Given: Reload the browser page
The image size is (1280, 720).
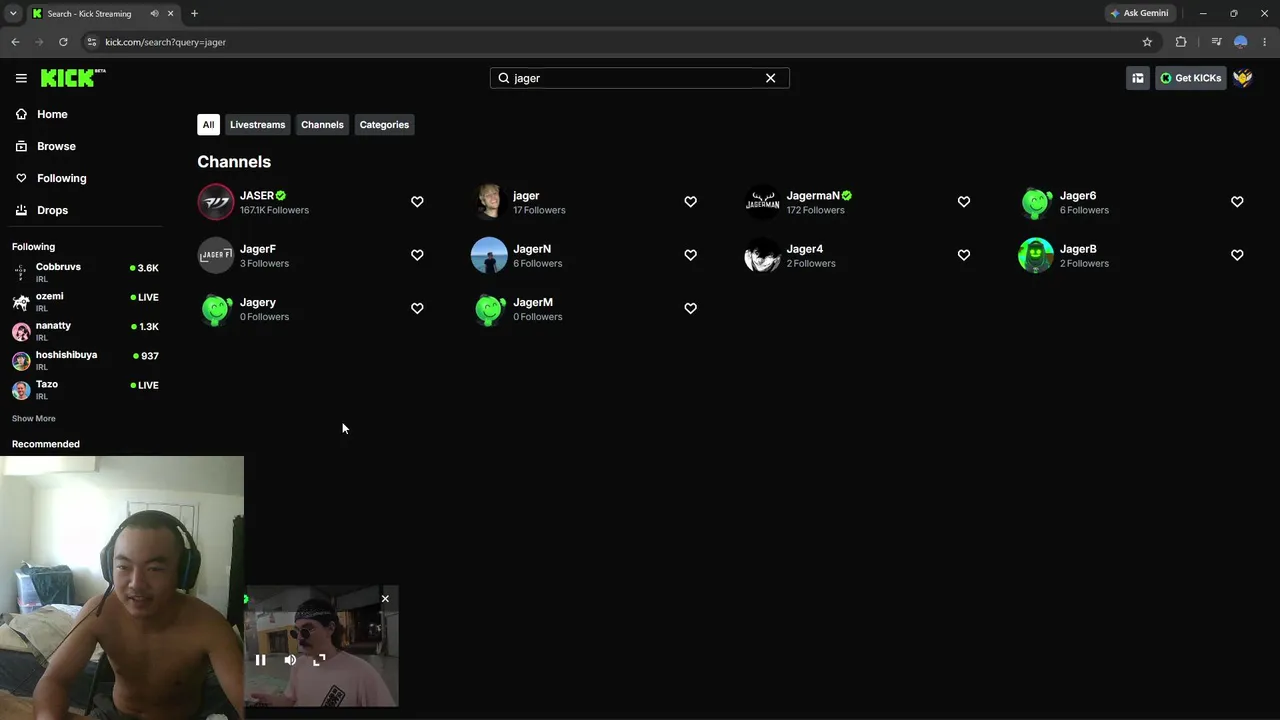Looking at the screenshot, I should (x=63, y=42).
